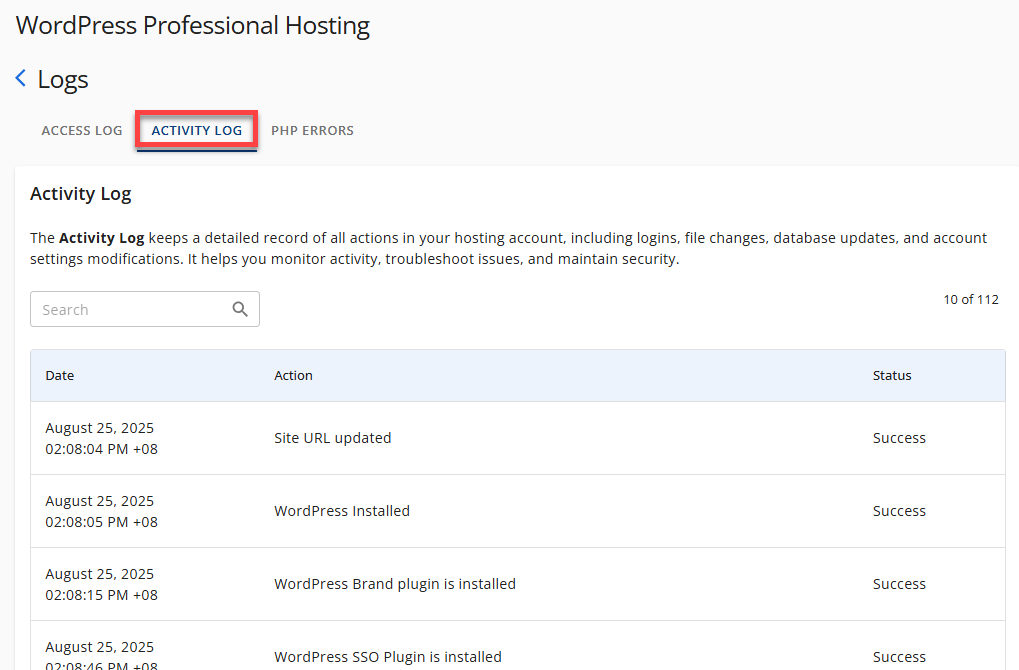The height and width of the screenshot is (670, 1019).
Task: Click the Date column header
Action: click(60, 375)
